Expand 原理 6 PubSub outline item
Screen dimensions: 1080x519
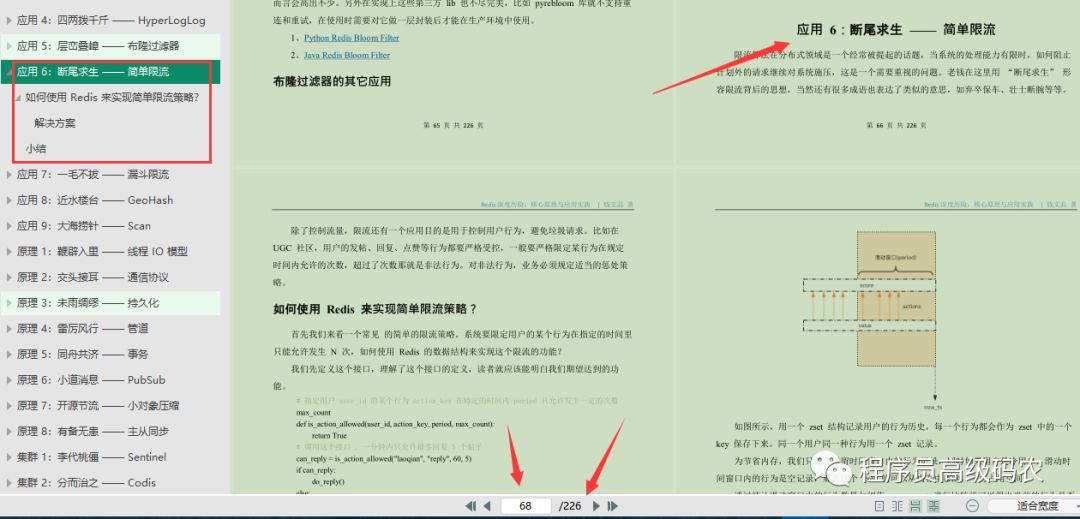coord(9,380)
